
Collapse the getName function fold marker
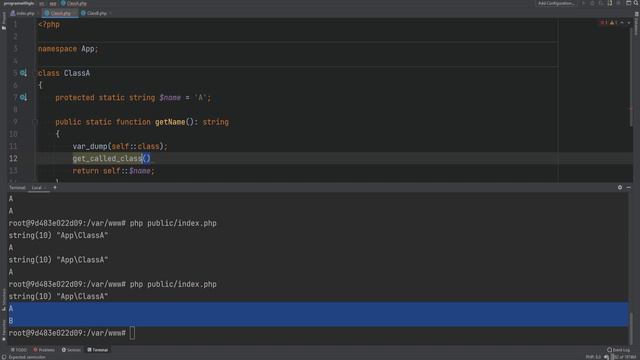[35, 122]
